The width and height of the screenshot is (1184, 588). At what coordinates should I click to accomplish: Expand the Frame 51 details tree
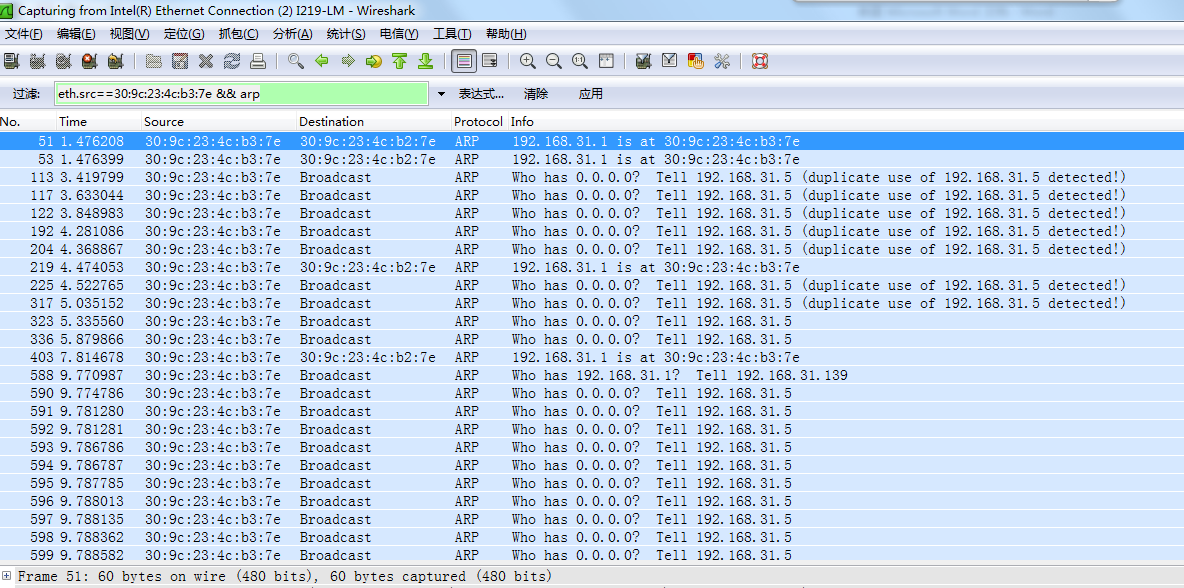tap(7, 576)
